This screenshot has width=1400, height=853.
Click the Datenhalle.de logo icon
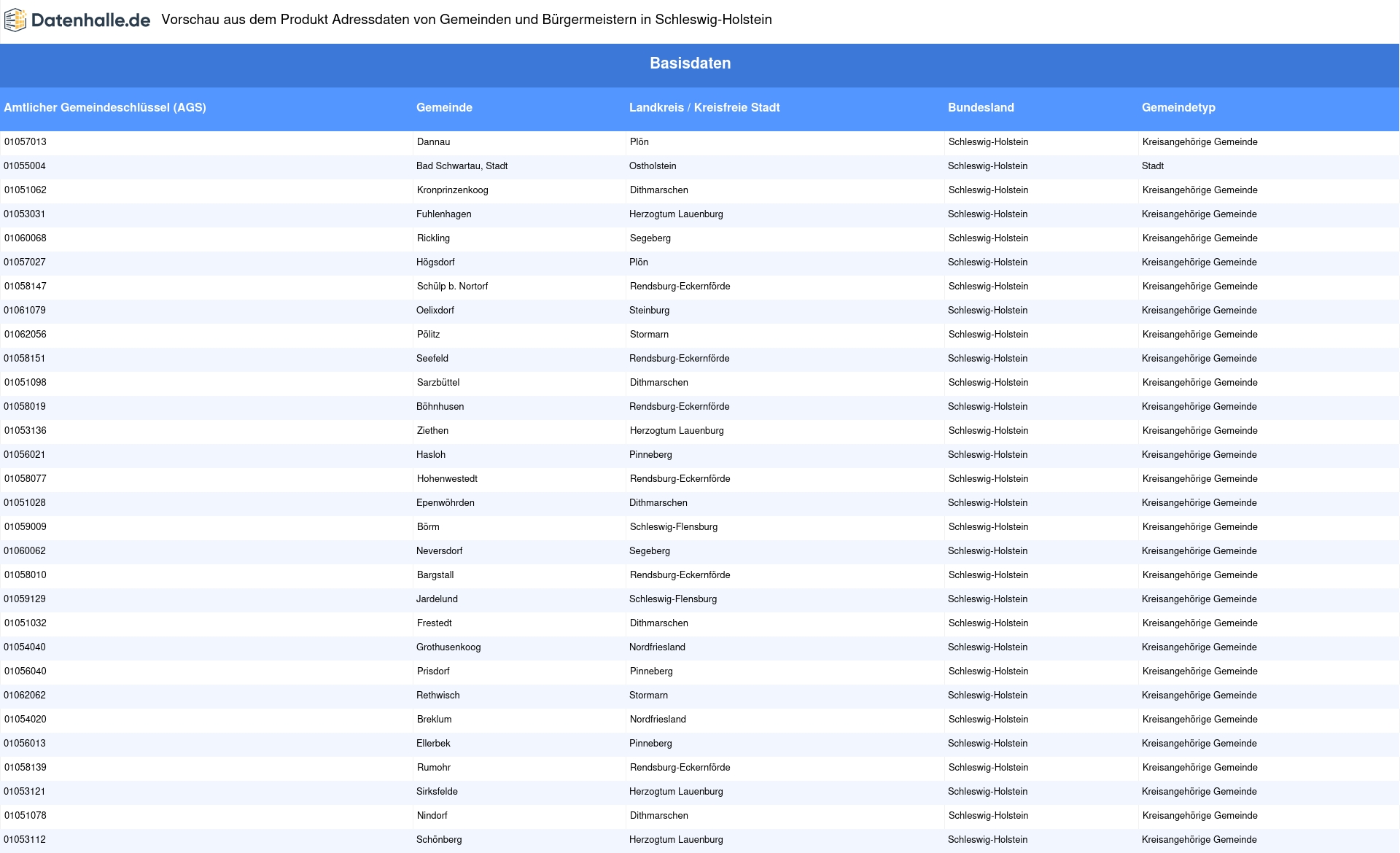coord(15,20)
